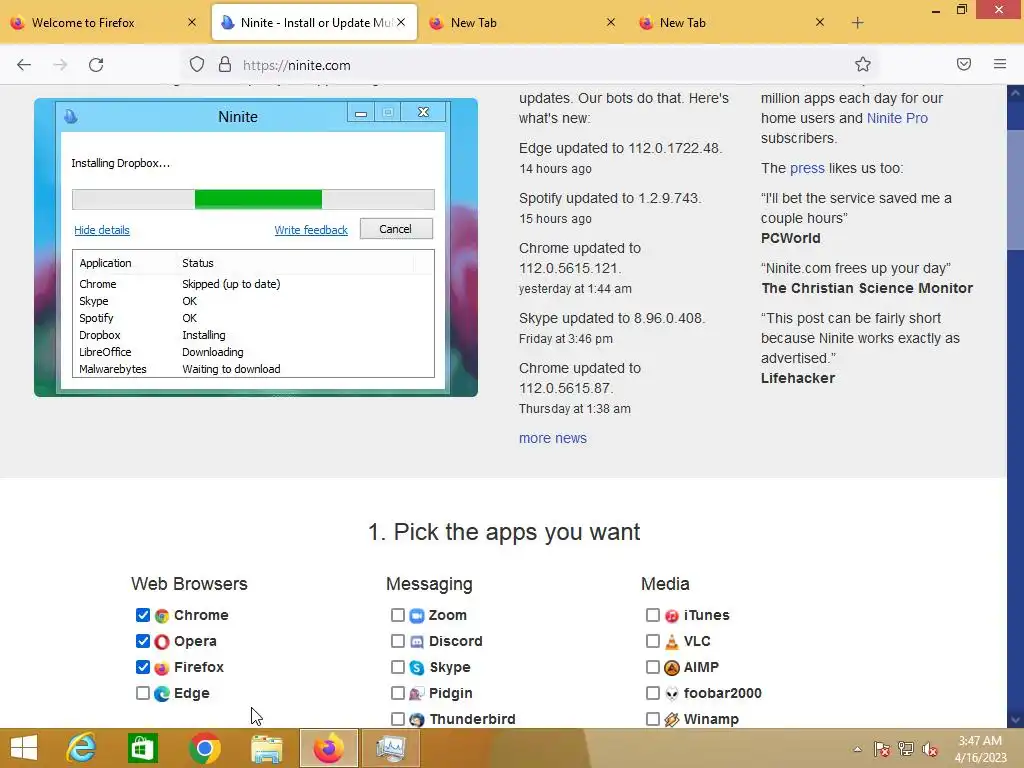Screen dimensions: 1024x768
Task: Click the Opera app icon in the list
Action: [x=162, y=641]
